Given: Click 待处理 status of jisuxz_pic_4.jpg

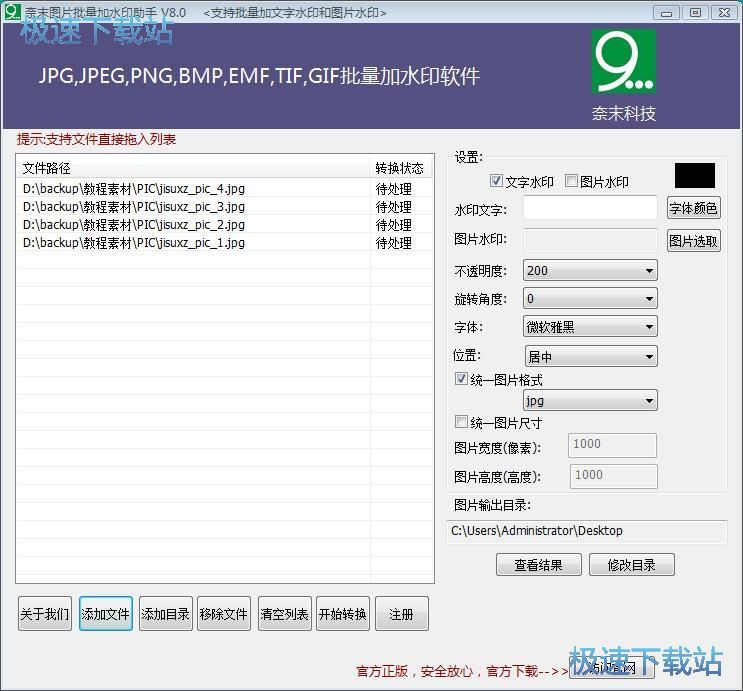Looking at the screenshot, I should click(394, 189).
